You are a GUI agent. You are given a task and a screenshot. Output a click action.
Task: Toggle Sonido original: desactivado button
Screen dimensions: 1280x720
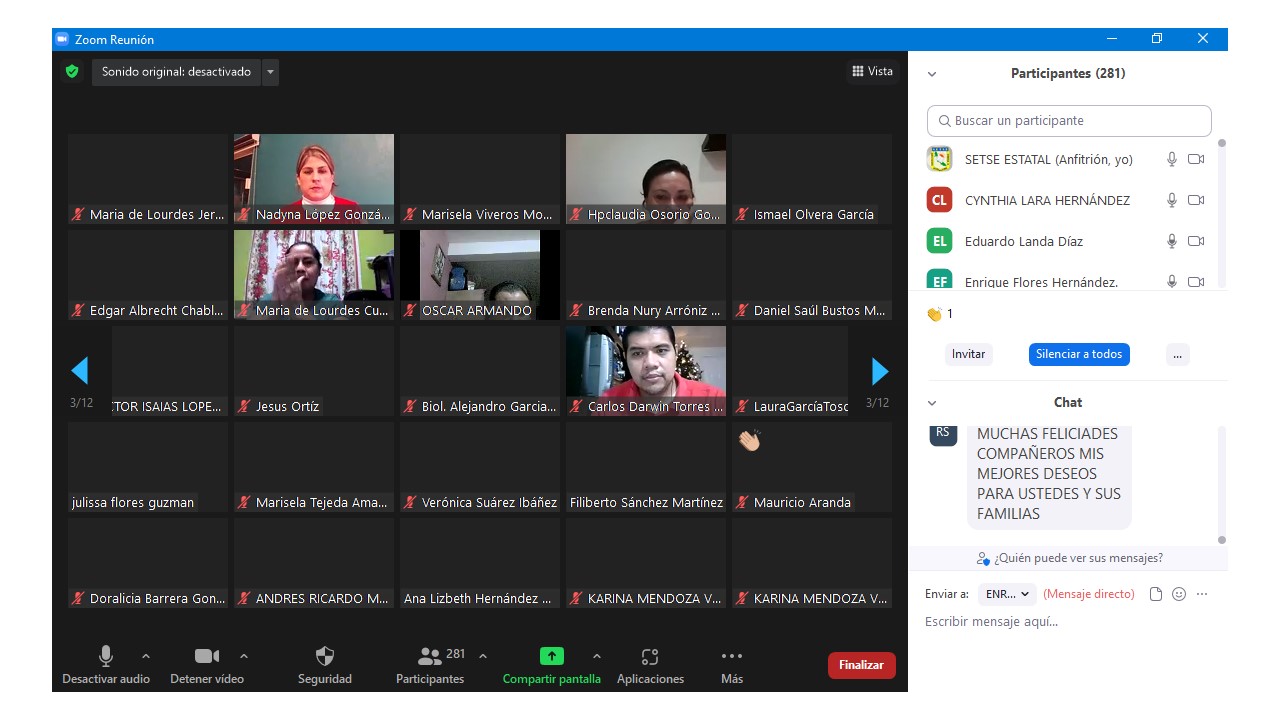176,72
